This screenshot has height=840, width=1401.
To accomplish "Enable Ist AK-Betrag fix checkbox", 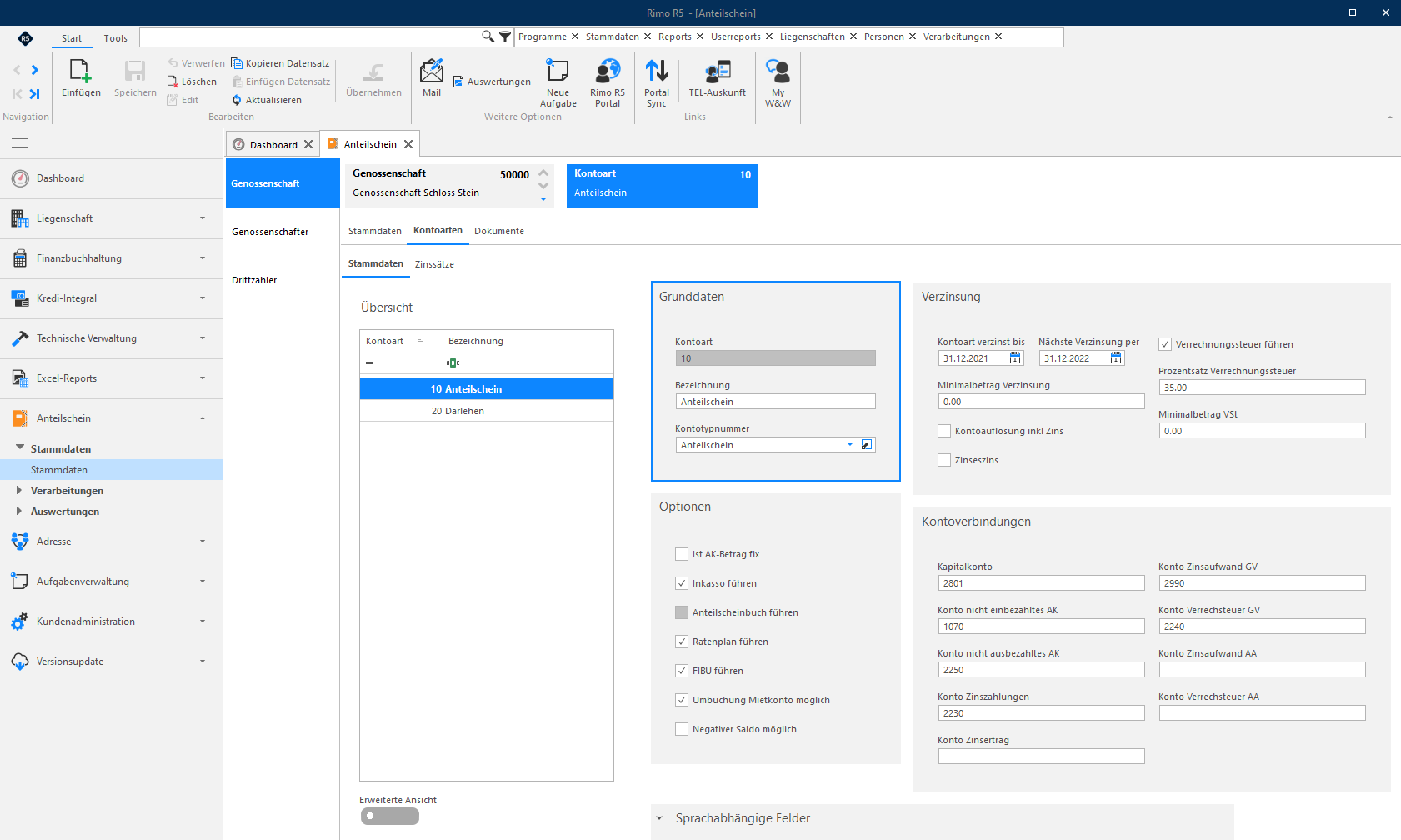I will 682,554.
